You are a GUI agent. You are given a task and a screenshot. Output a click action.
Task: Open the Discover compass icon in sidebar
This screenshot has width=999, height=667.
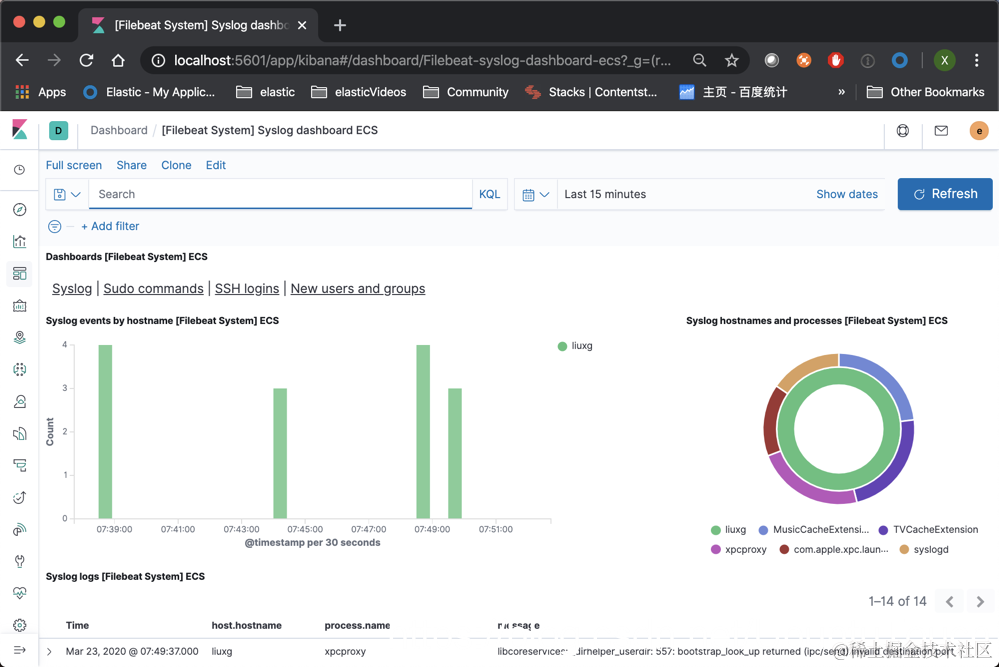coord(20,210)
